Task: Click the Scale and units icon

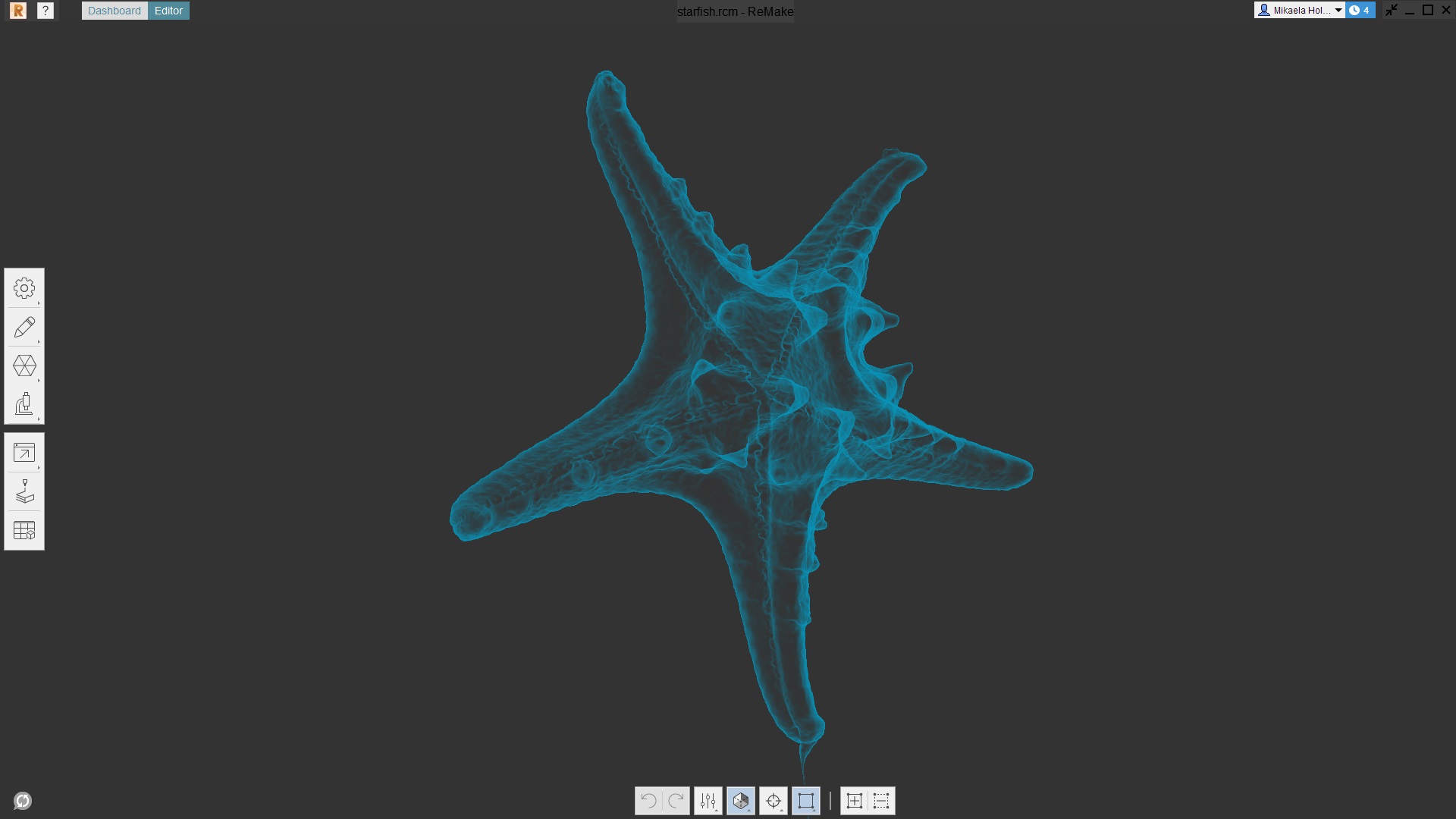Action: coord(24,531)
